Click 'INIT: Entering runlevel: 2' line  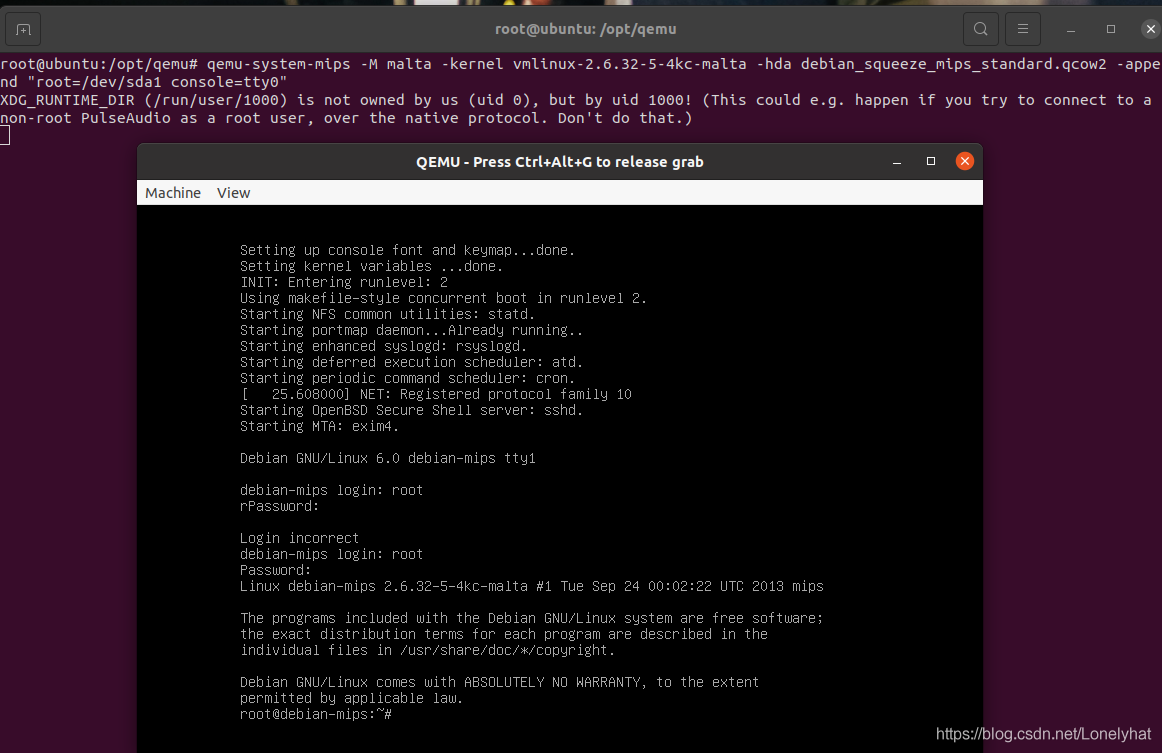pos(344,282)
